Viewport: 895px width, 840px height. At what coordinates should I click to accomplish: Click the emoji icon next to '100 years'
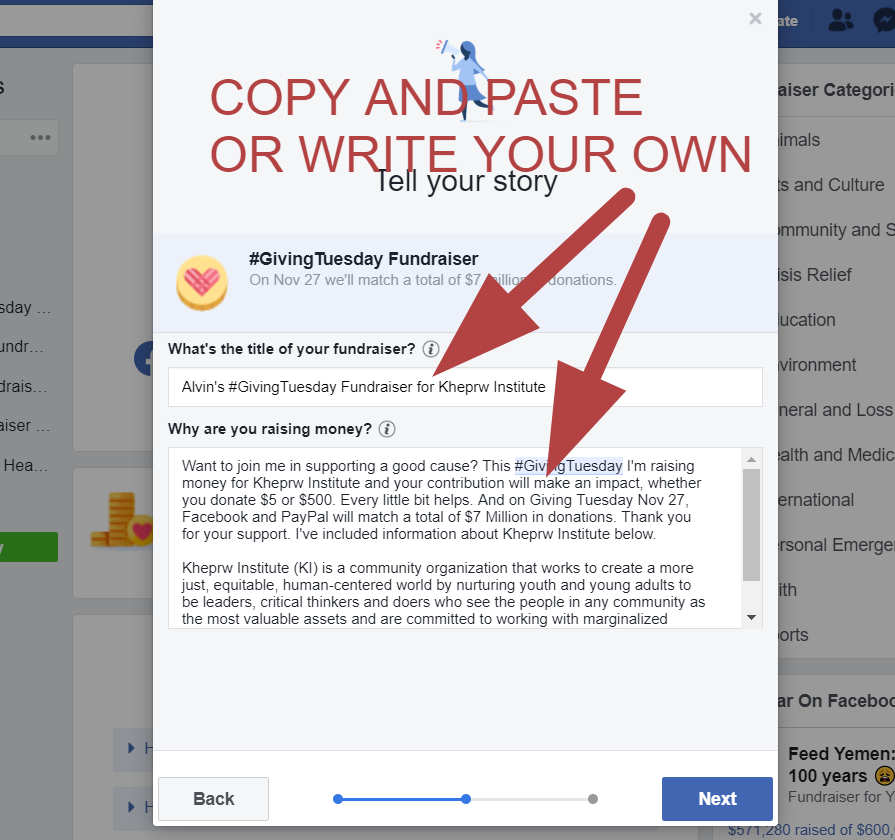coord(884,776)
